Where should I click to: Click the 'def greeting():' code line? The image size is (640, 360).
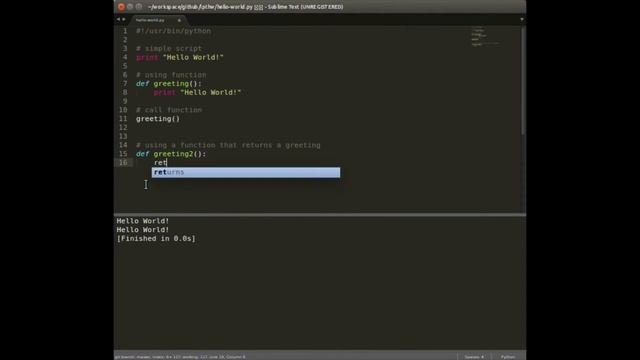(169, 84)
